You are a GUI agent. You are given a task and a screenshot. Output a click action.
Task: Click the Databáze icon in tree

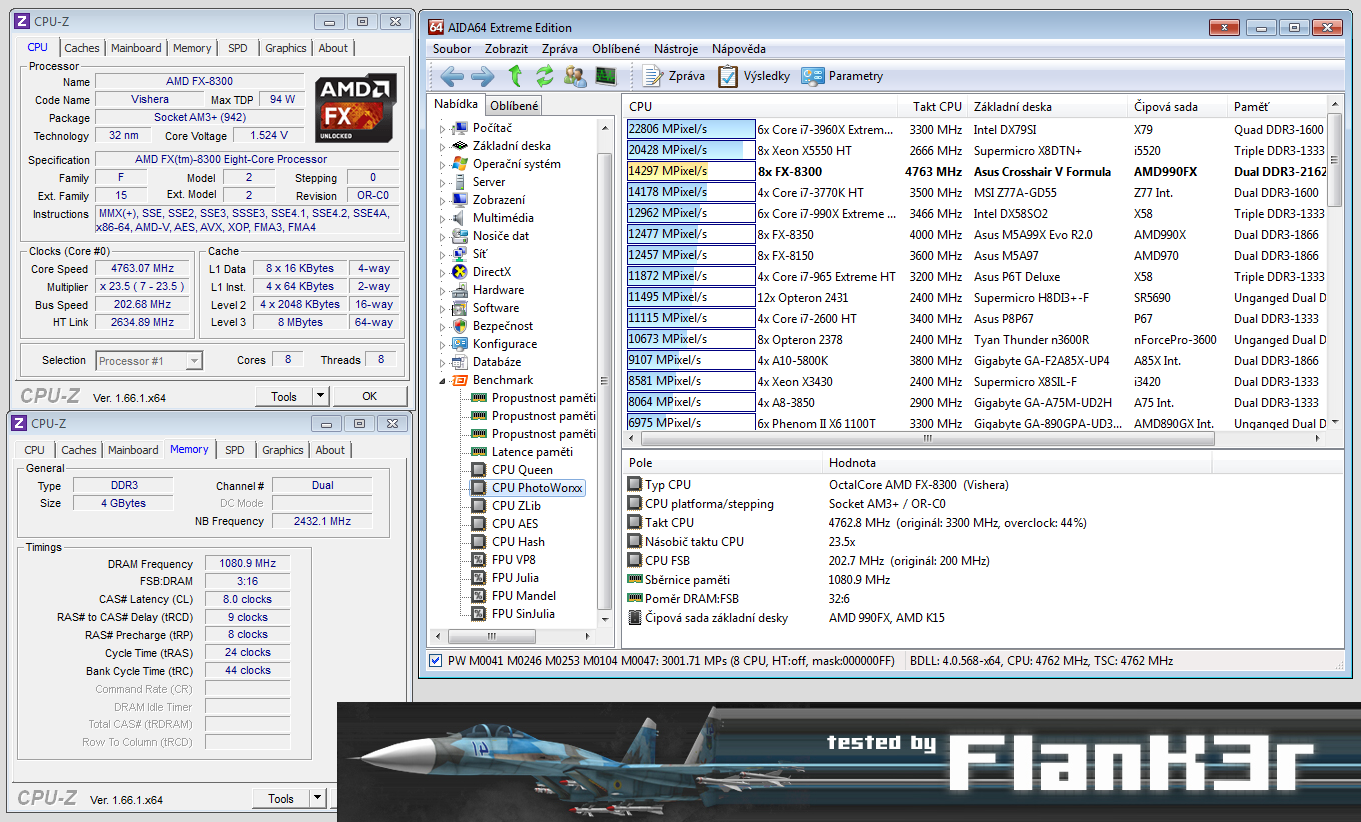(459, 362)
